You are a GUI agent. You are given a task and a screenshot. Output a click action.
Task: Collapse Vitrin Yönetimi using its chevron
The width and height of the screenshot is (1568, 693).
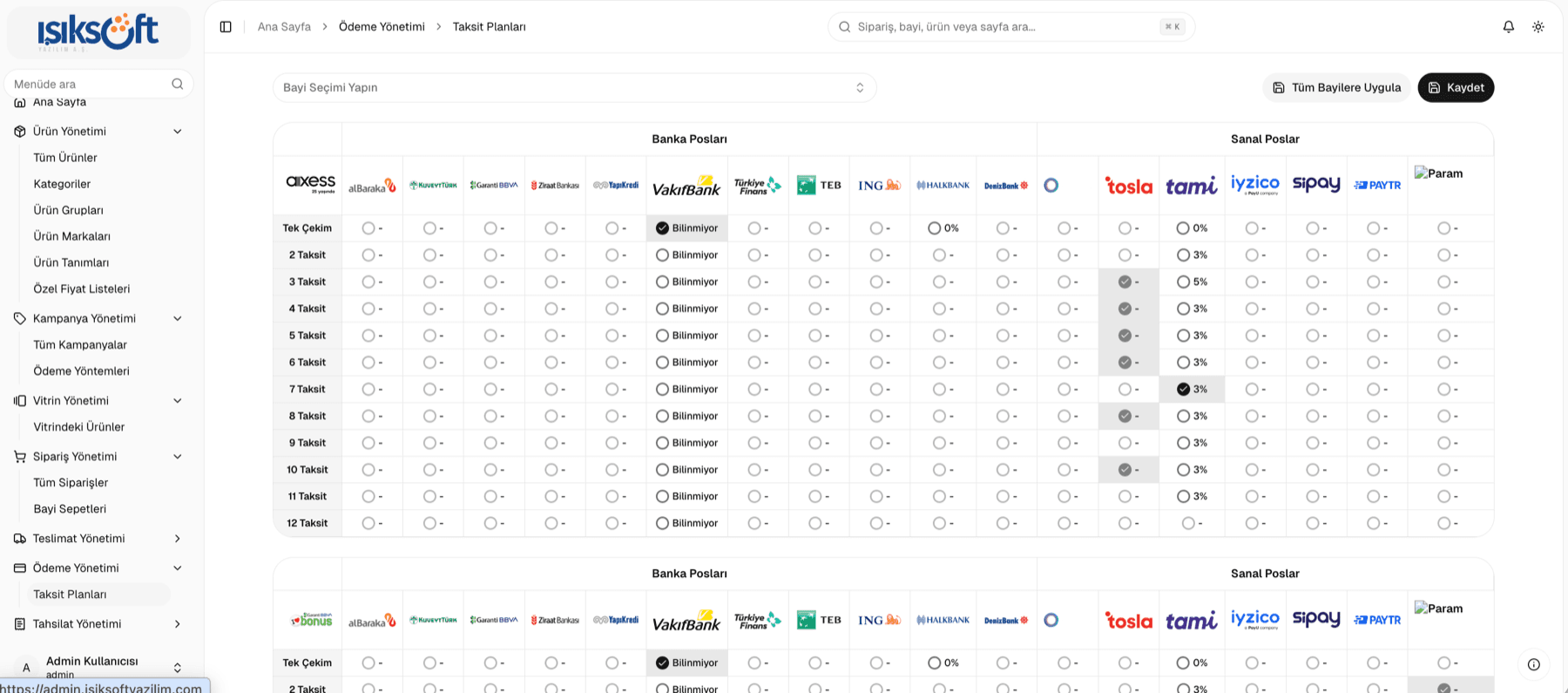pos(178,401)
